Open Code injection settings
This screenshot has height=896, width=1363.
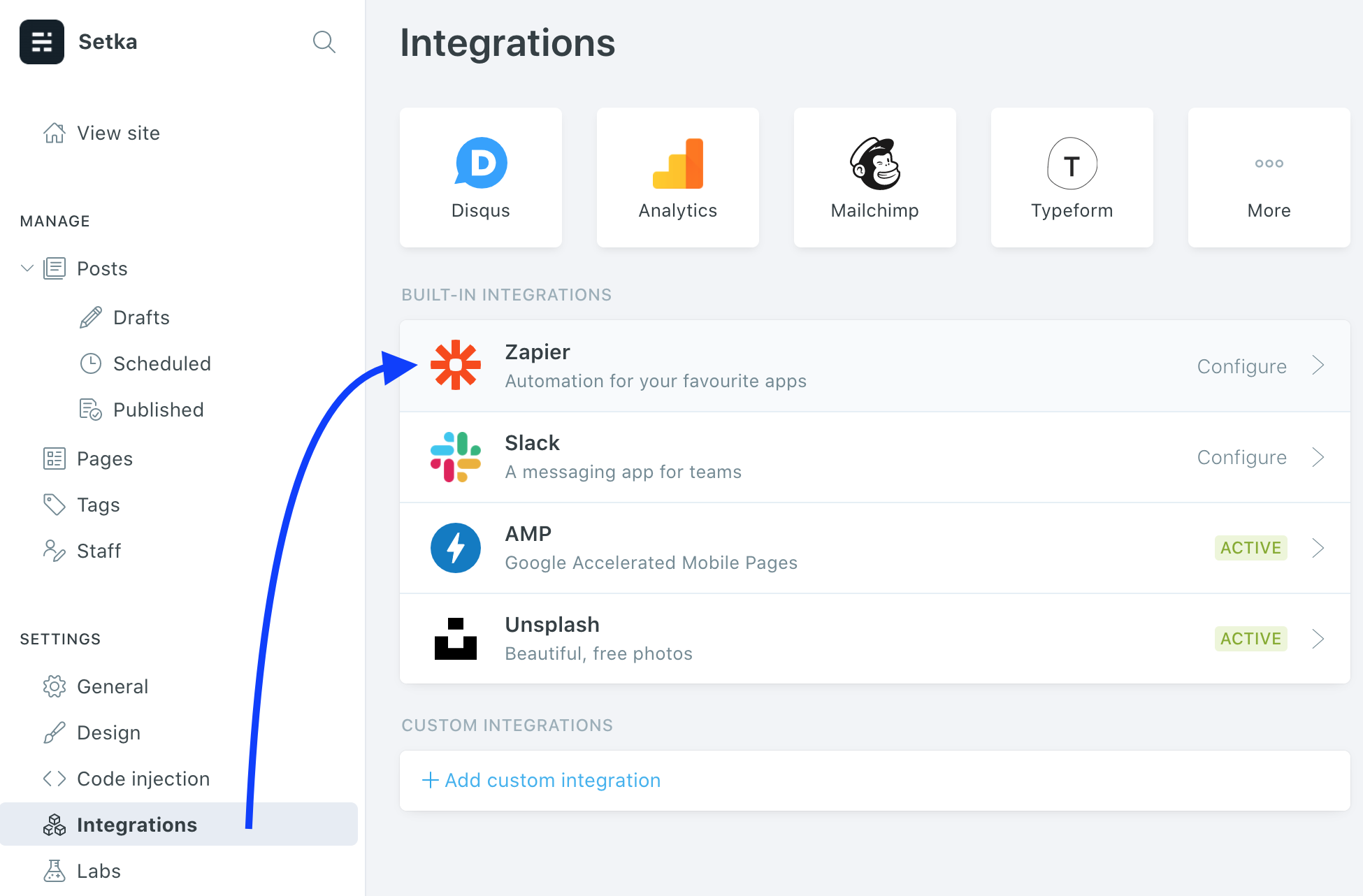(x=143, y=779)
